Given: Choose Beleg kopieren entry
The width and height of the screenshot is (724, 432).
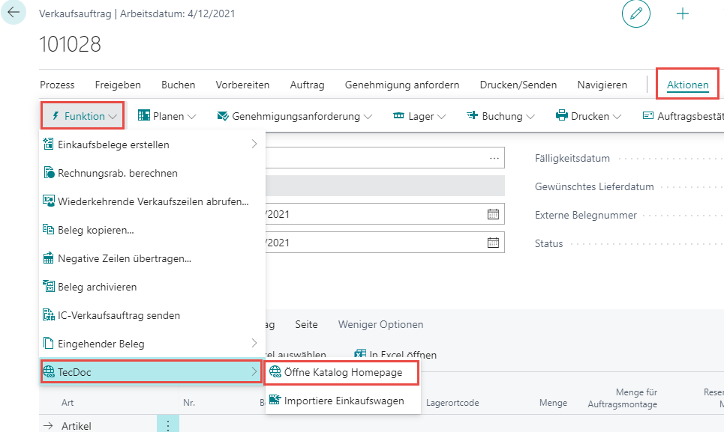Looking at the screenshot, I should [152, 230].
